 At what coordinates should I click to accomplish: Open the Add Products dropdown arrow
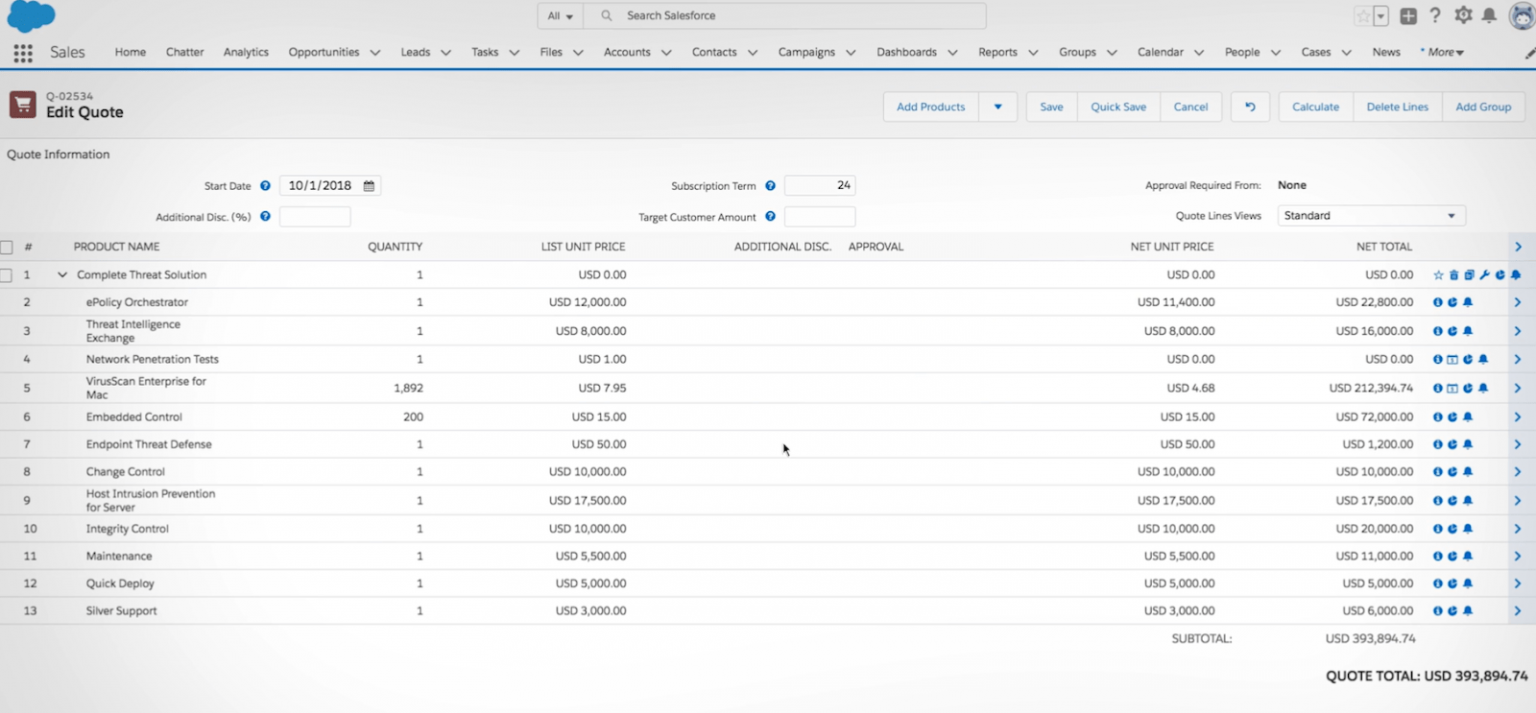[997, 106]
